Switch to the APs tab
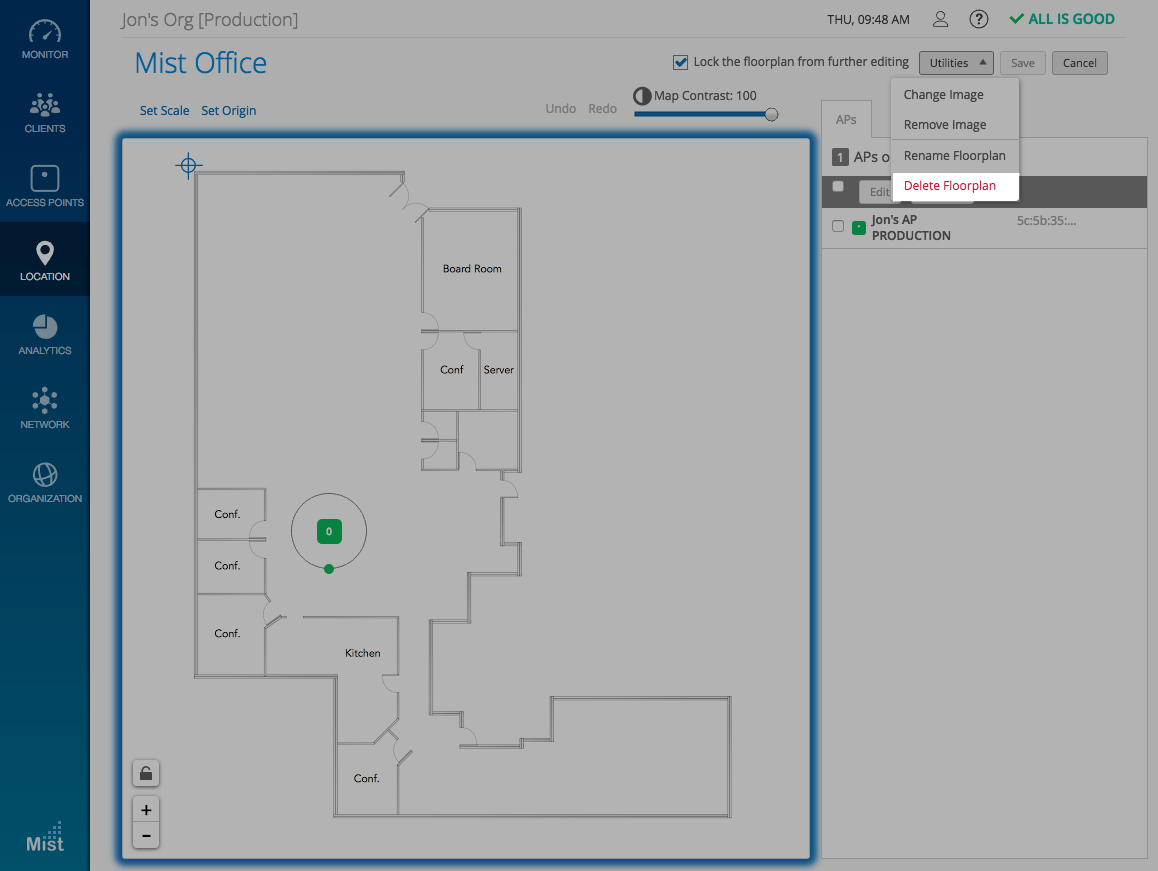This screenshot has width=1158, height=871. pos(846,120)
